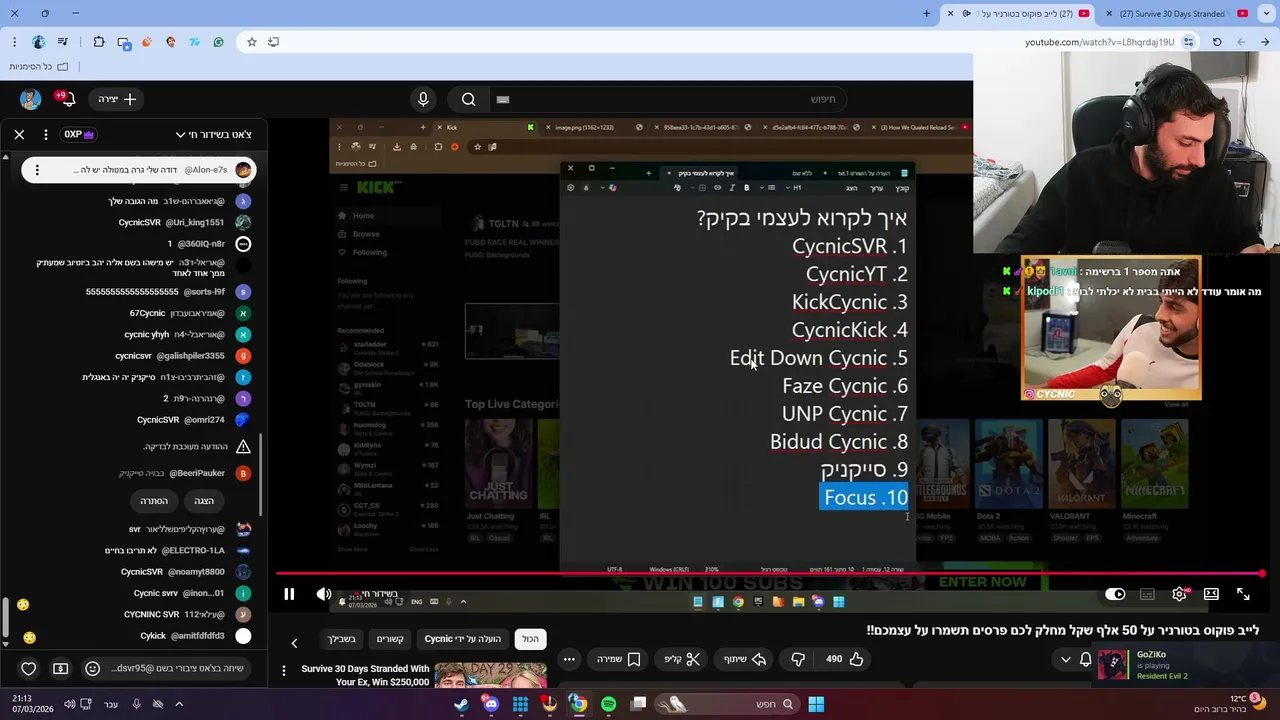Click the red video progress bar
Screen dimensions: 1280x720
click(770, 574)
